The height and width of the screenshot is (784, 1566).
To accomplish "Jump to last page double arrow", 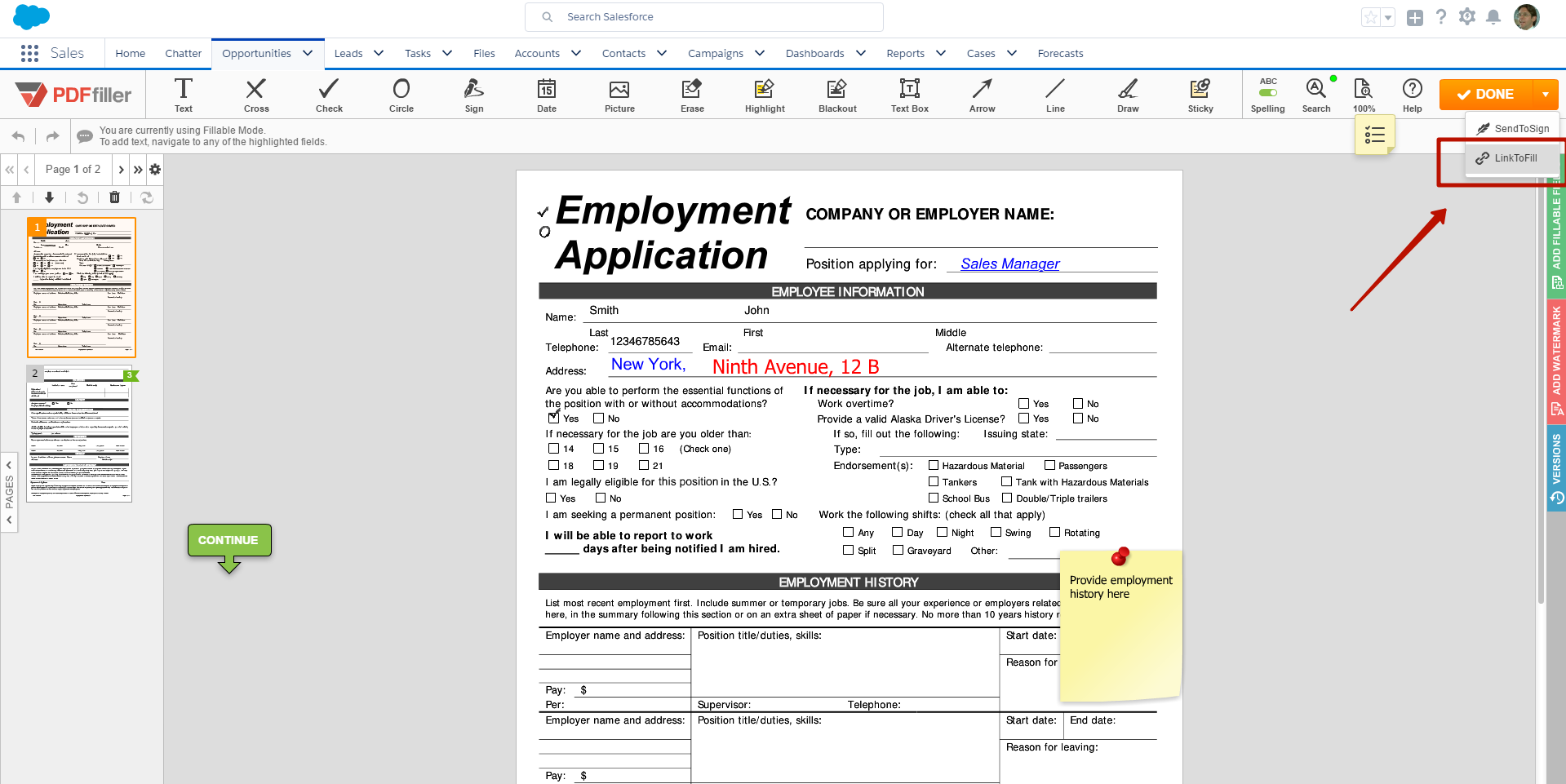I will (x=138, y=170).
